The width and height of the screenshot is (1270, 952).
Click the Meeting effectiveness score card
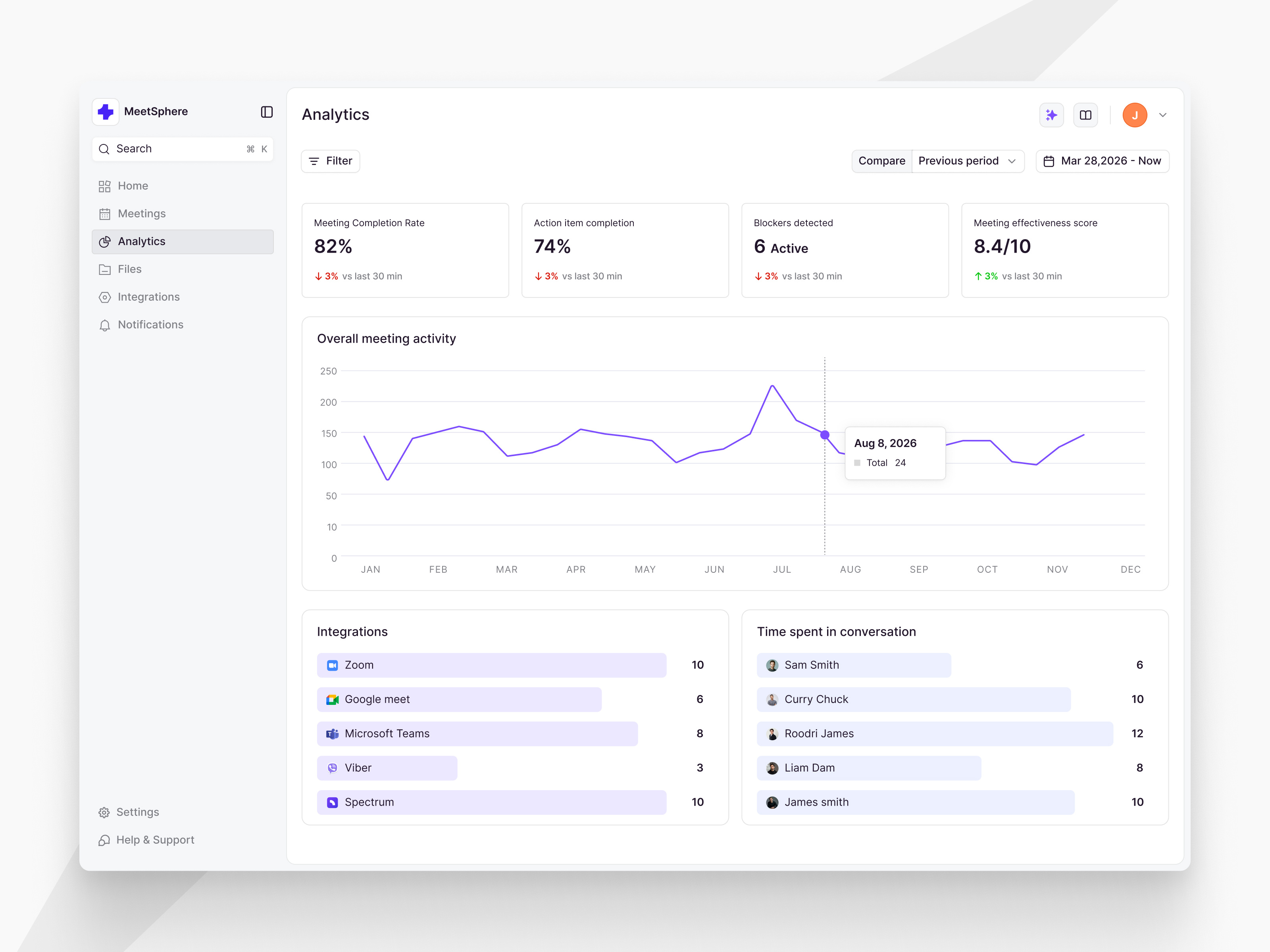point(1065,250)
